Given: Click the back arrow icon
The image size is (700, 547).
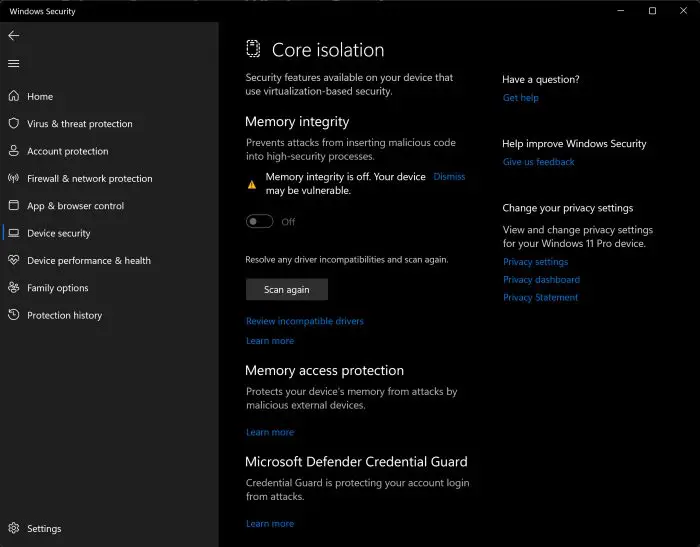Looking at the screenshot, I should click(13, 36).
